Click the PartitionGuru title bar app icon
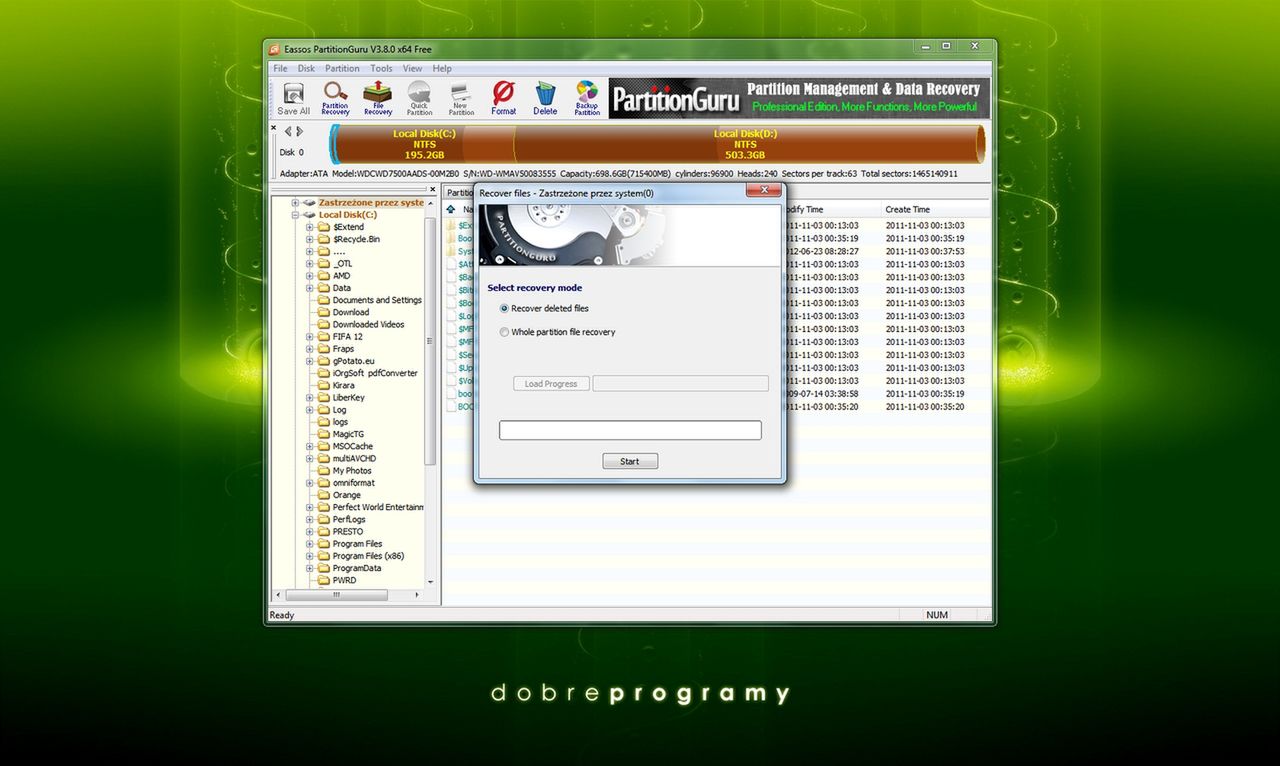 pyautogui.click(x=273, y=50)
